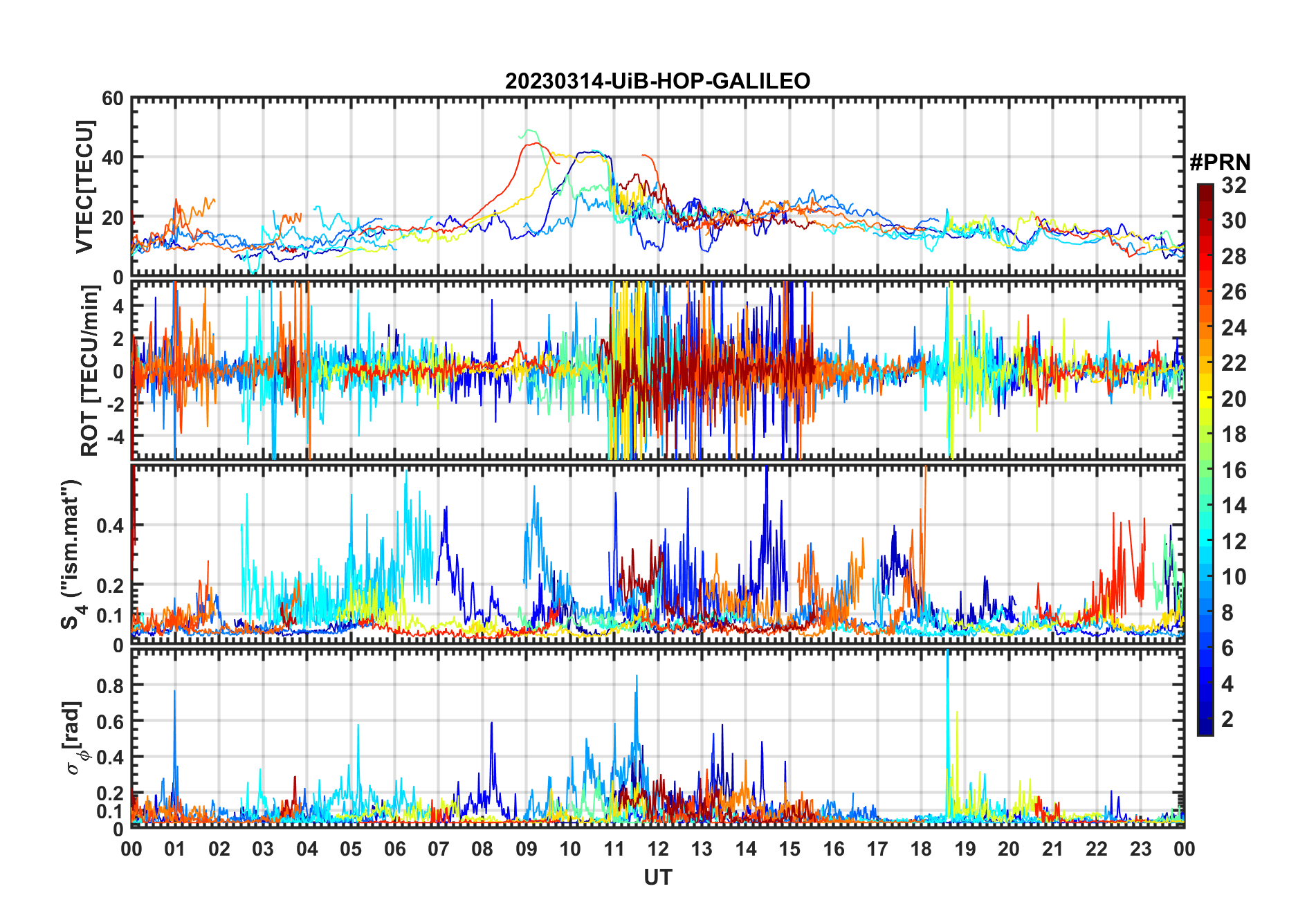The height and width of the screenshot is (920, 1316).
Task: Click the plot title 20230314-UiB-HOP-GALILEO
Action: [657, 81]
